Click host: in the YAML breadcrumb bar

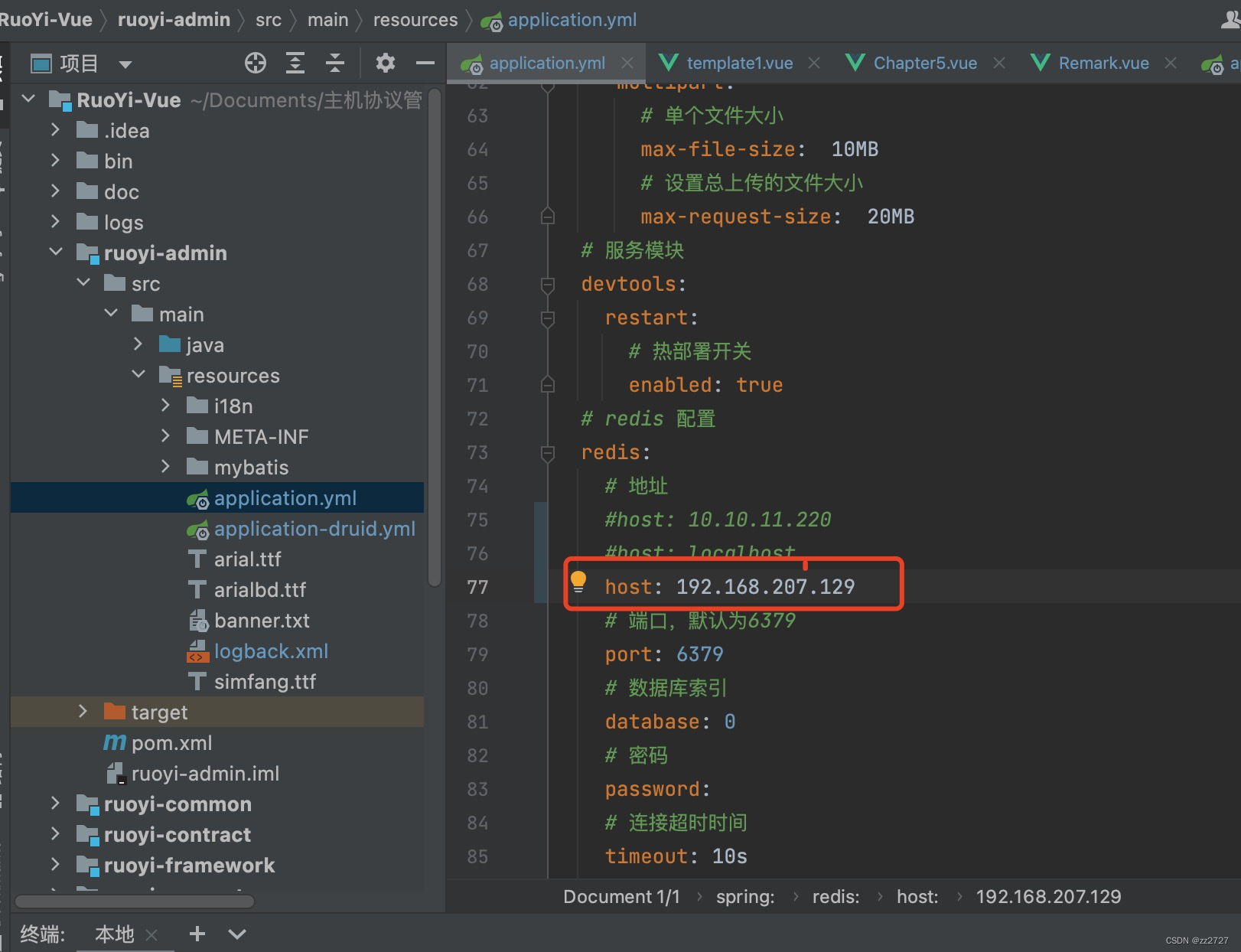click(917, 896)
